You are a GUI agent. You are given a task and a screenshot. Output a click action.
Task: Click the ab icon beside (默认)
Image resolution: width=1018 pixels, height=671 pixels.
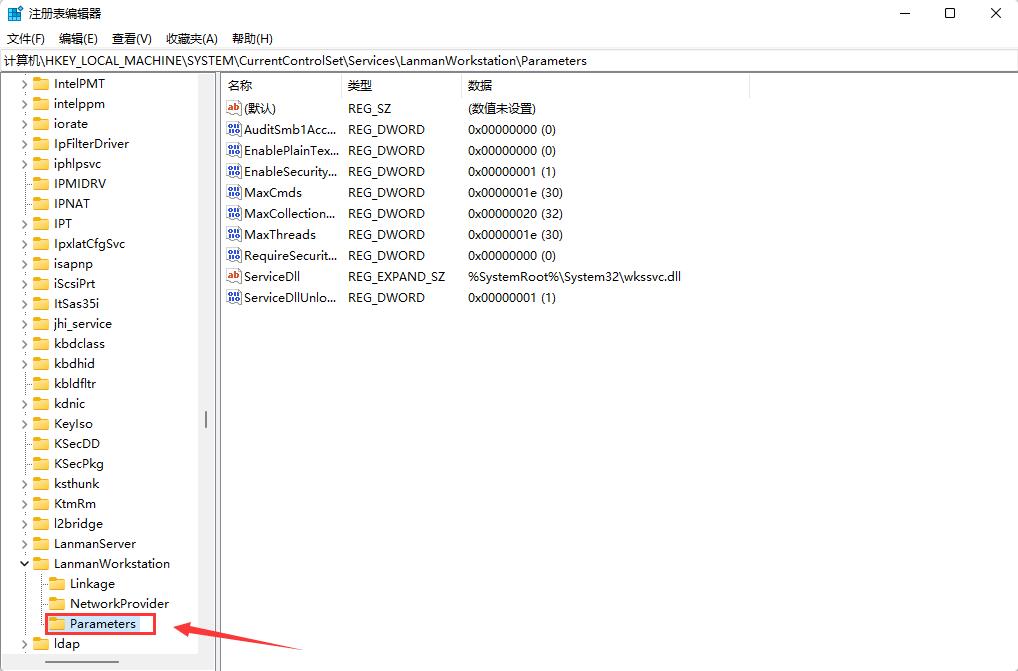click(233, 108)
